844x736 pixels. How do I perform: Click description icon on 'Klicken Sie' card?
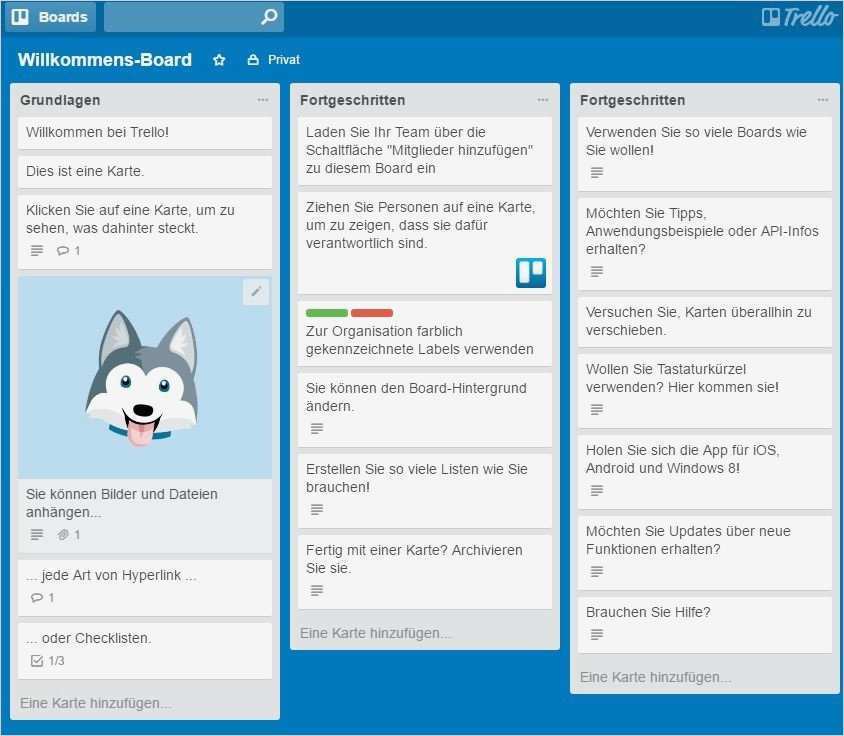pyautogui.click(x=37, y=251)
